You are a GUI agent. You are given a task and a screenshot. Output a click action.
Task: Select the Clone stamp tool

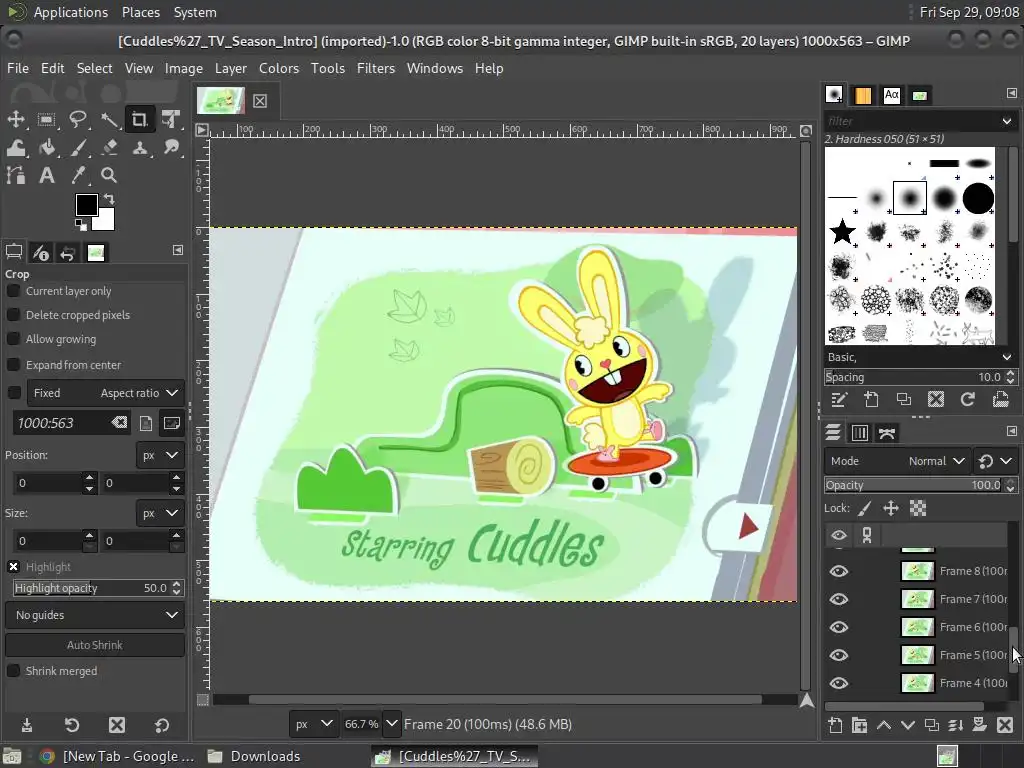140,148
